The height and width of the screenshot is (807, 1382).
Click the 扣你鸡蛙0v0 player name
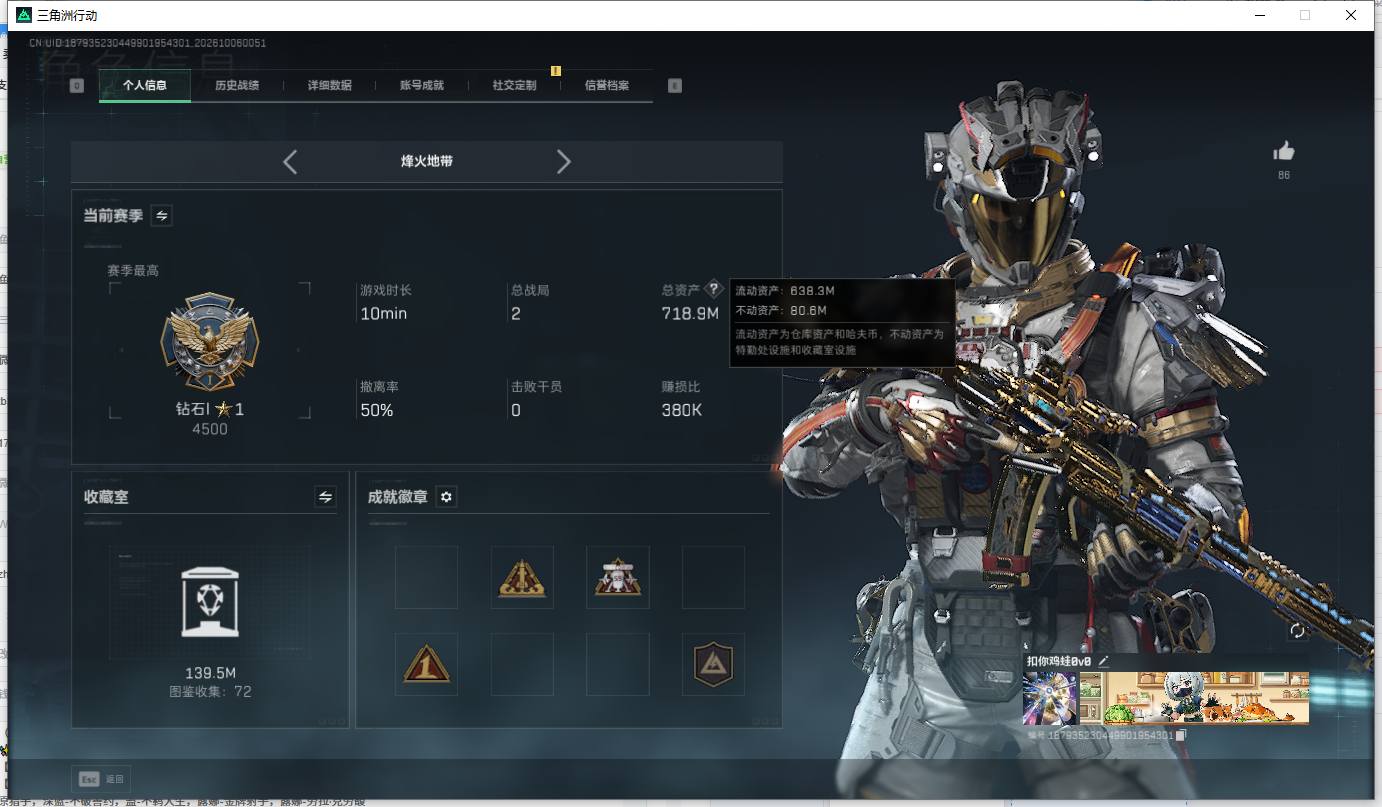[x=1060, y=661]
